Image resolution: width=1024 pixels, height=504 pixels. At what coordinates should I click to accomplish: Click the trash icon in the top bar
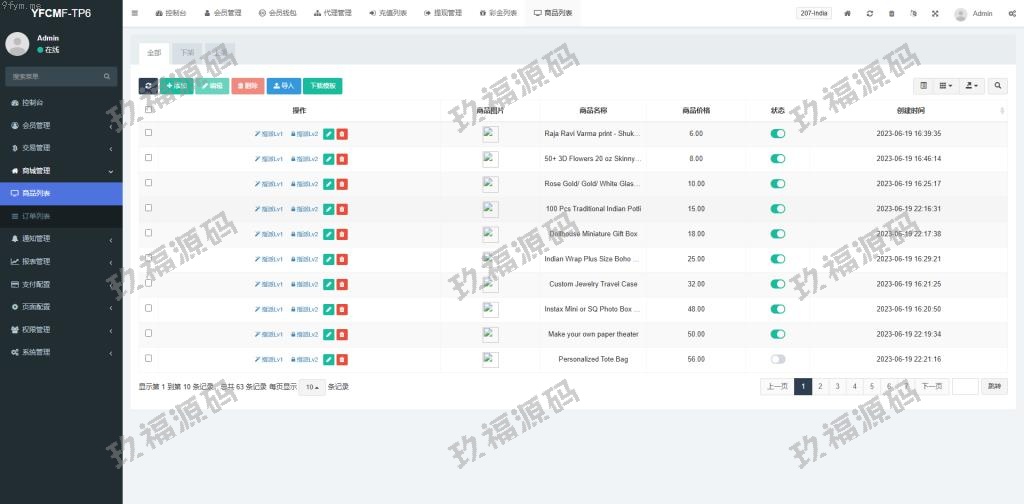[x=892, y=14]
